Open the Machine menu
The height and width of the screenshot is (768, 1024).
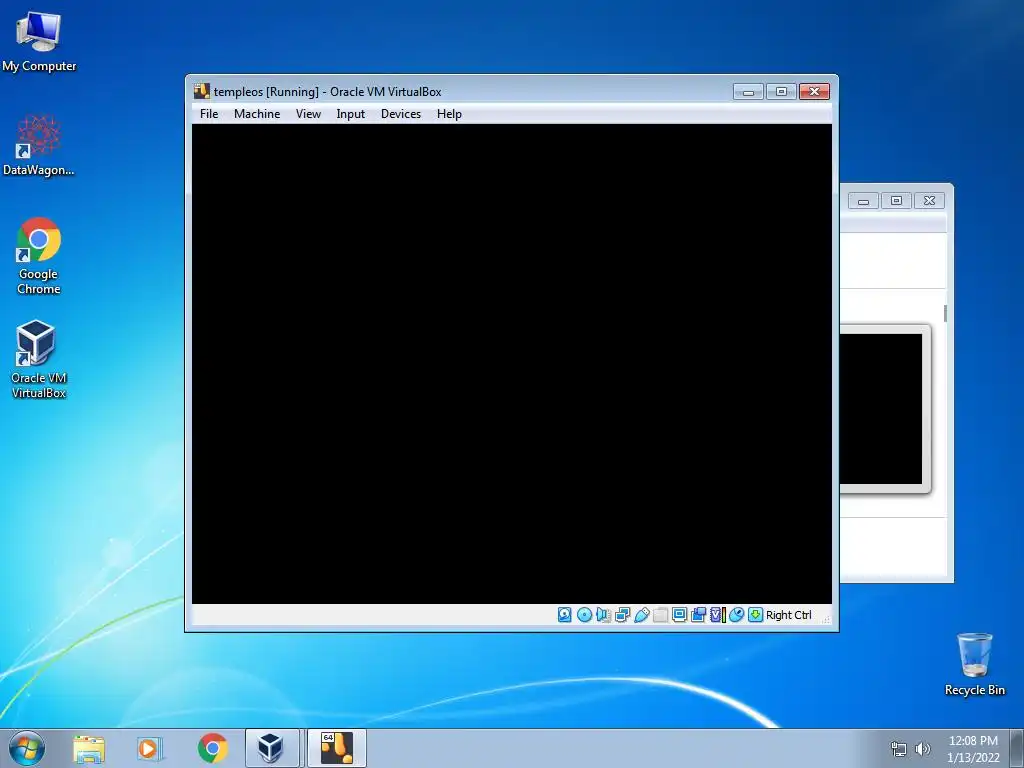pyautogui.click(x=257, y=114)
